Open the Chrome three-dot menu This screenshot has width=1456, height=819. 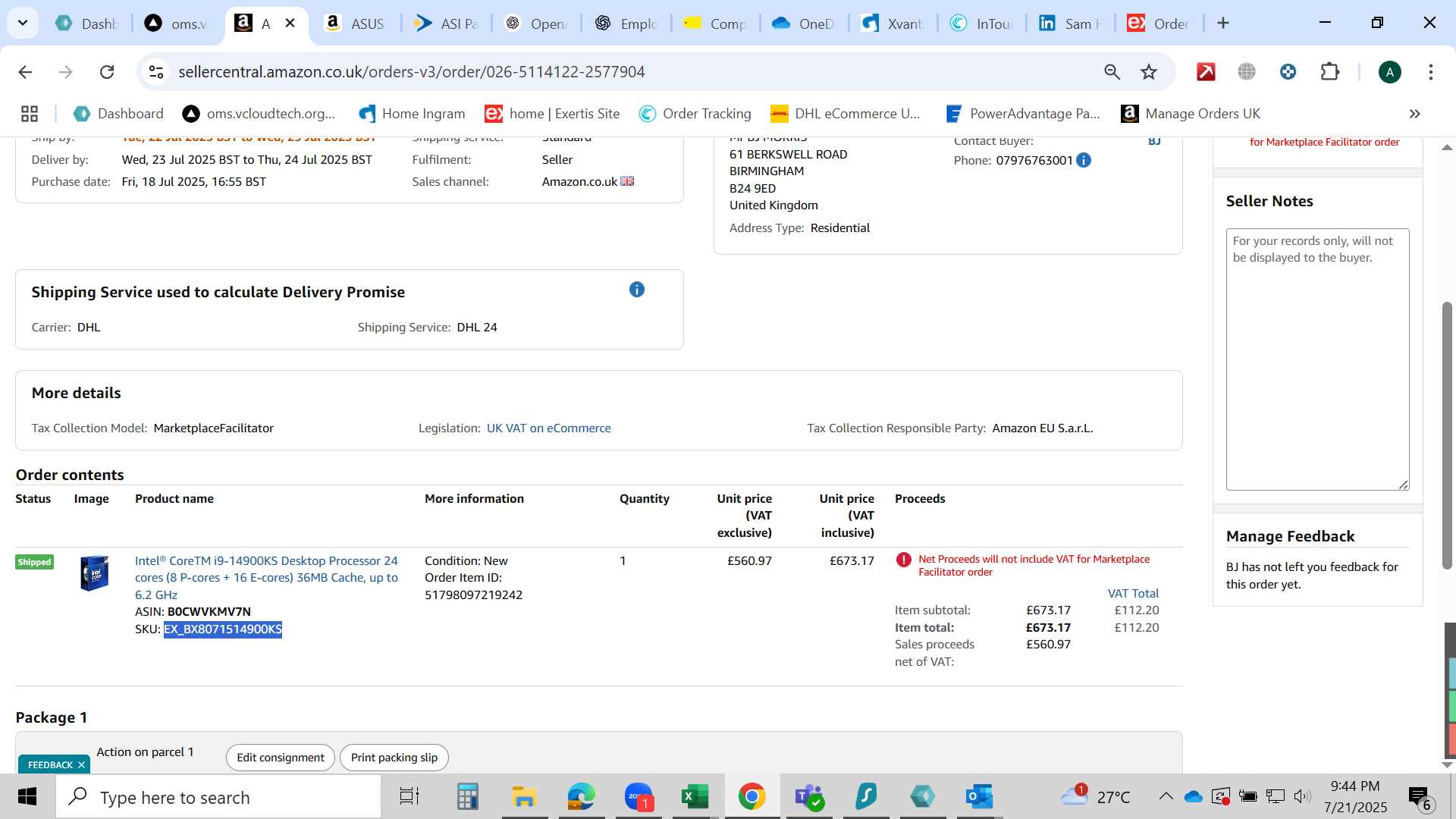(1430, 72)
